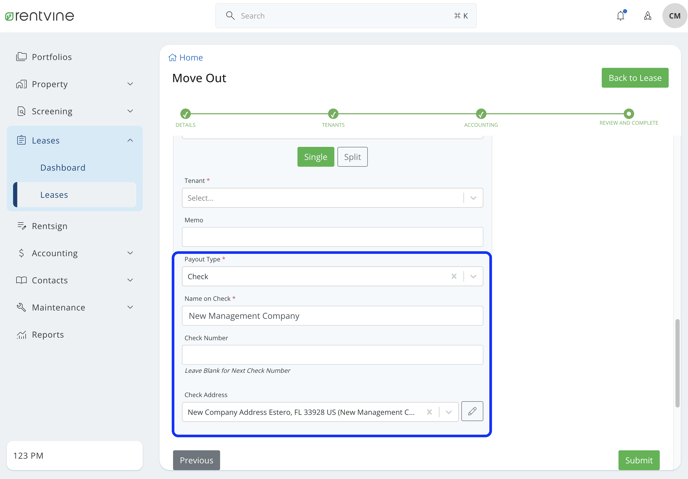Click the Home breadcrumb icon
Viewport: 688px width, 479px height.
[x=172, y=57]
